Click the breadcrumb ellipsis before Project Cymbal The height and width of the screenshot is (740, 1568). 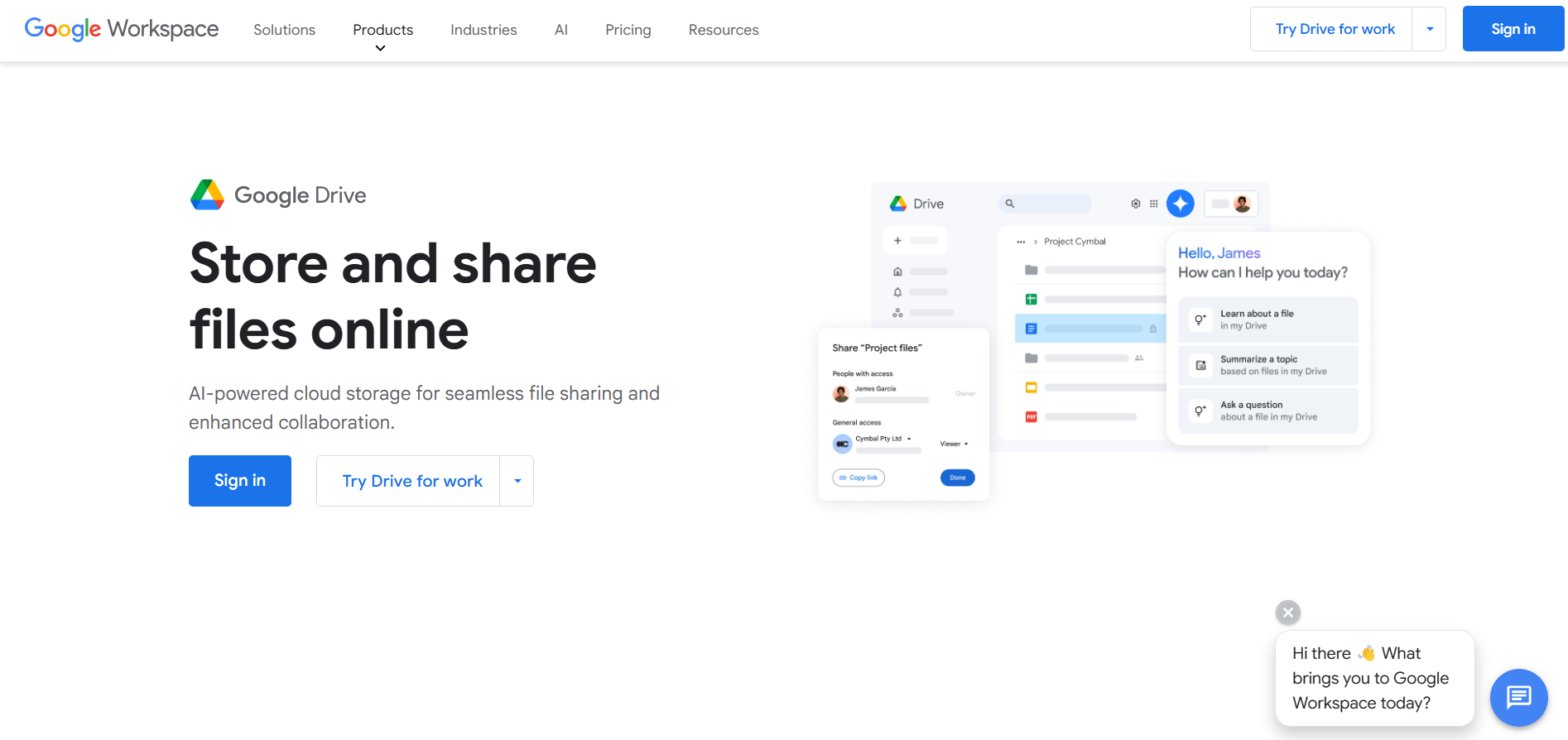click(x=1021, y=242)
